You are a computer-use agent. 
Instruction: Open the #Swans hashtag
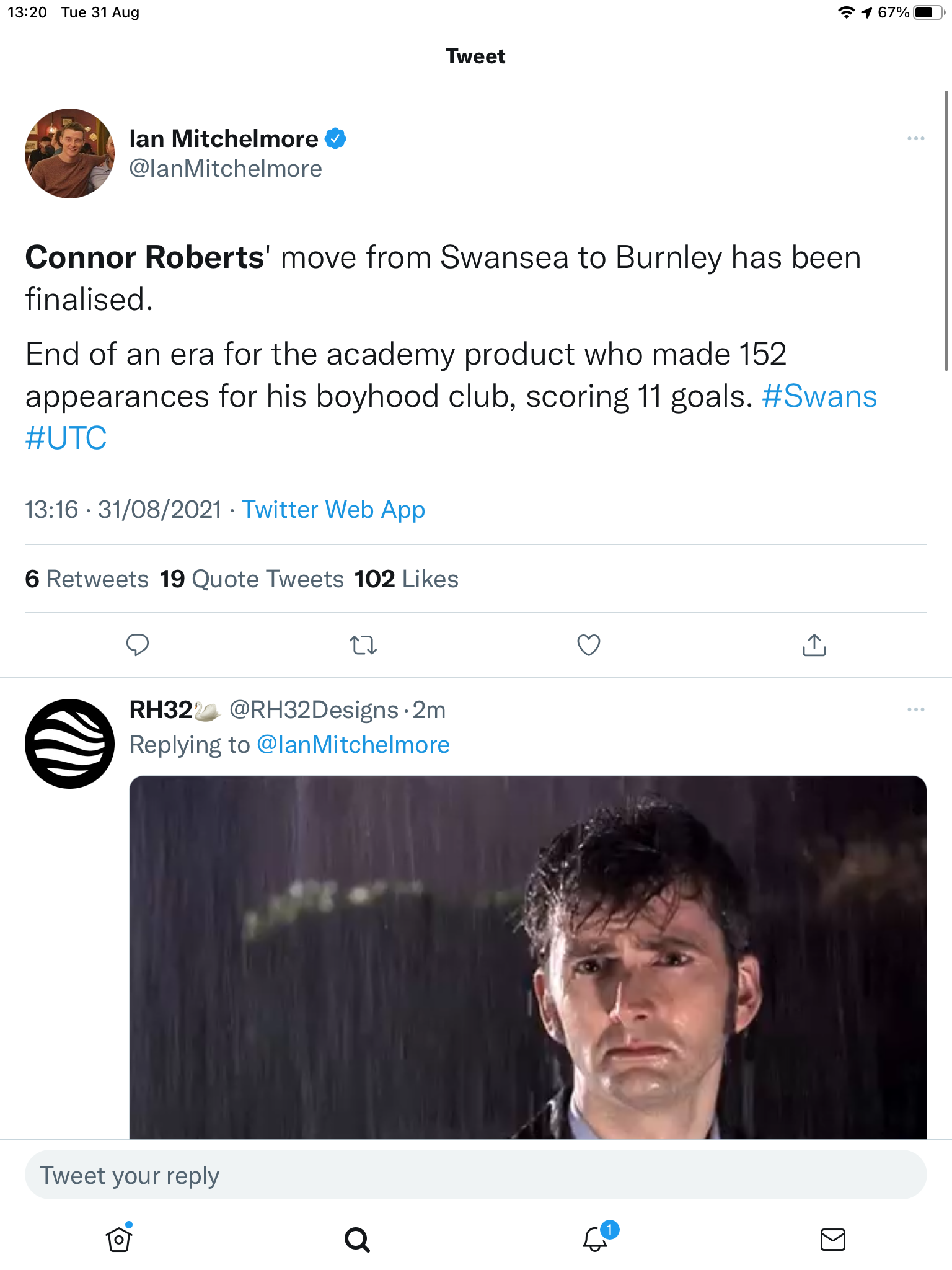(819, 396)
